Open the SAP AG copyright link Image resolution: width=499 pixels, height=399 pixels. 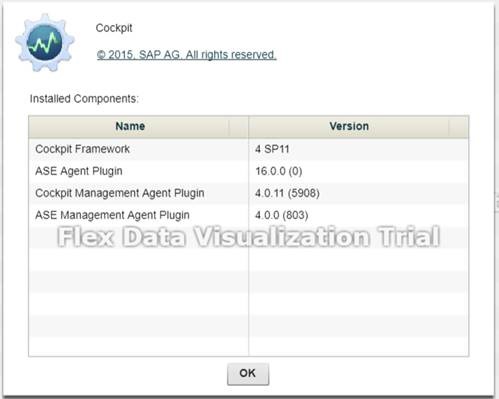tap(186, 55)
